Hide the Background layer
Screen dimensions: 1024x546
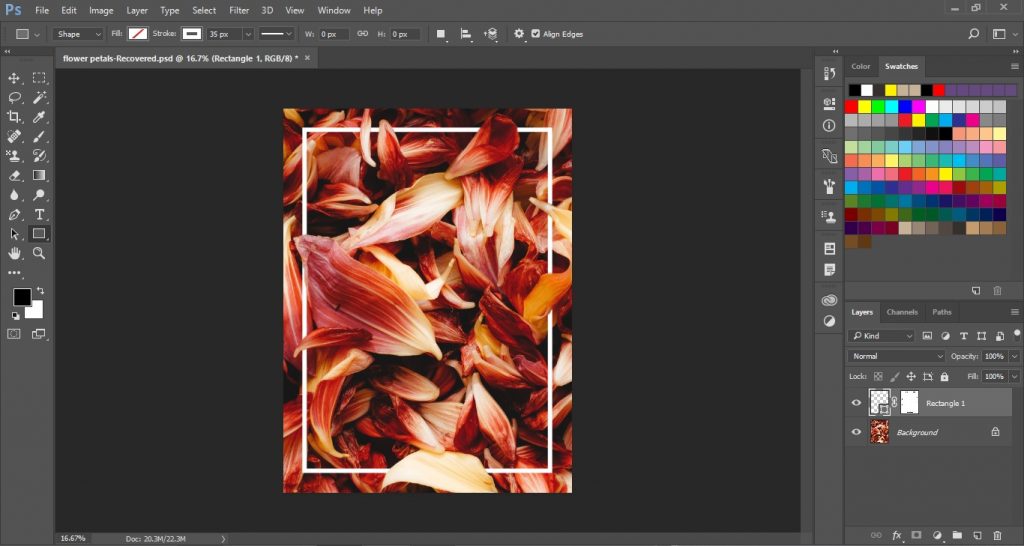tap(856, 432)
